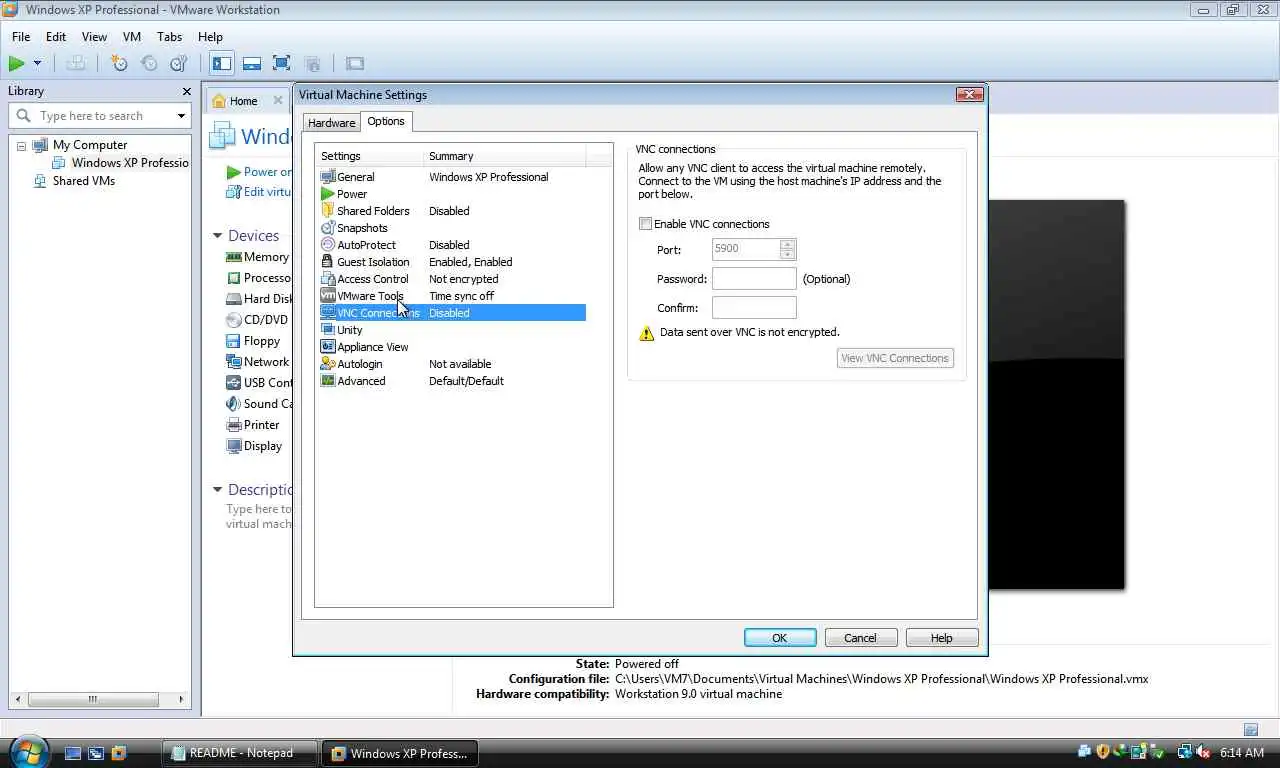Screen dimensions: 1280x768
Task: Click Cancel in Virtual Machine Settings
Action: coord(860,638)
